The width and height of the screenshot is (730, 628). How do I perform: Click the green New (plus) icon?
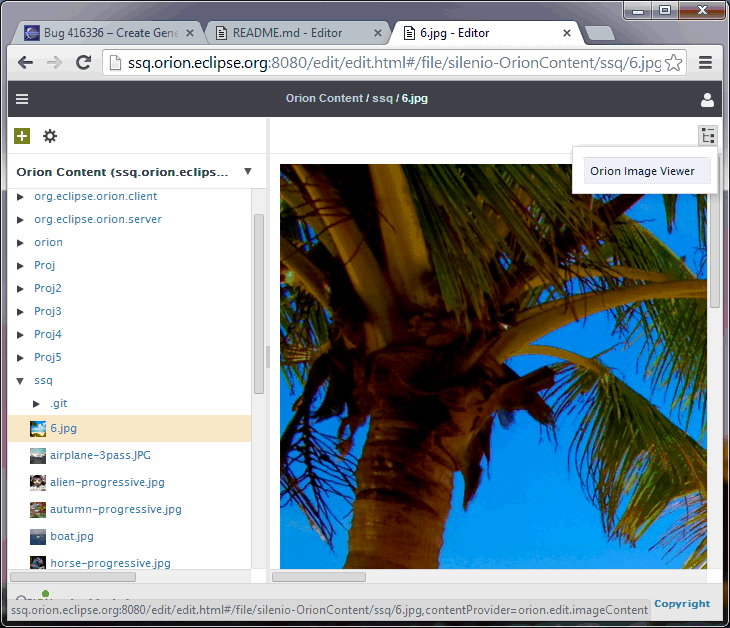(22, 136)
